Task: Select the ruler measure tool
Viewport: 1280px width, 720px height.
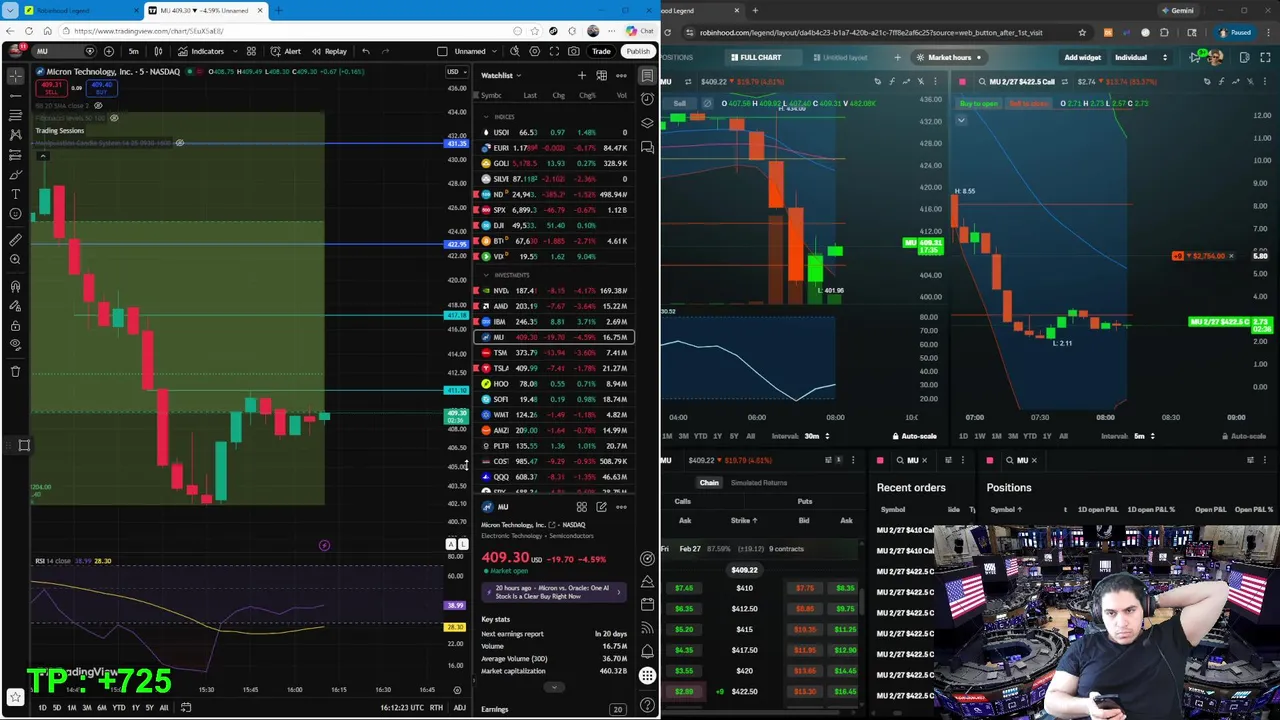Action: pyautogui.click(x=15, y=240)
